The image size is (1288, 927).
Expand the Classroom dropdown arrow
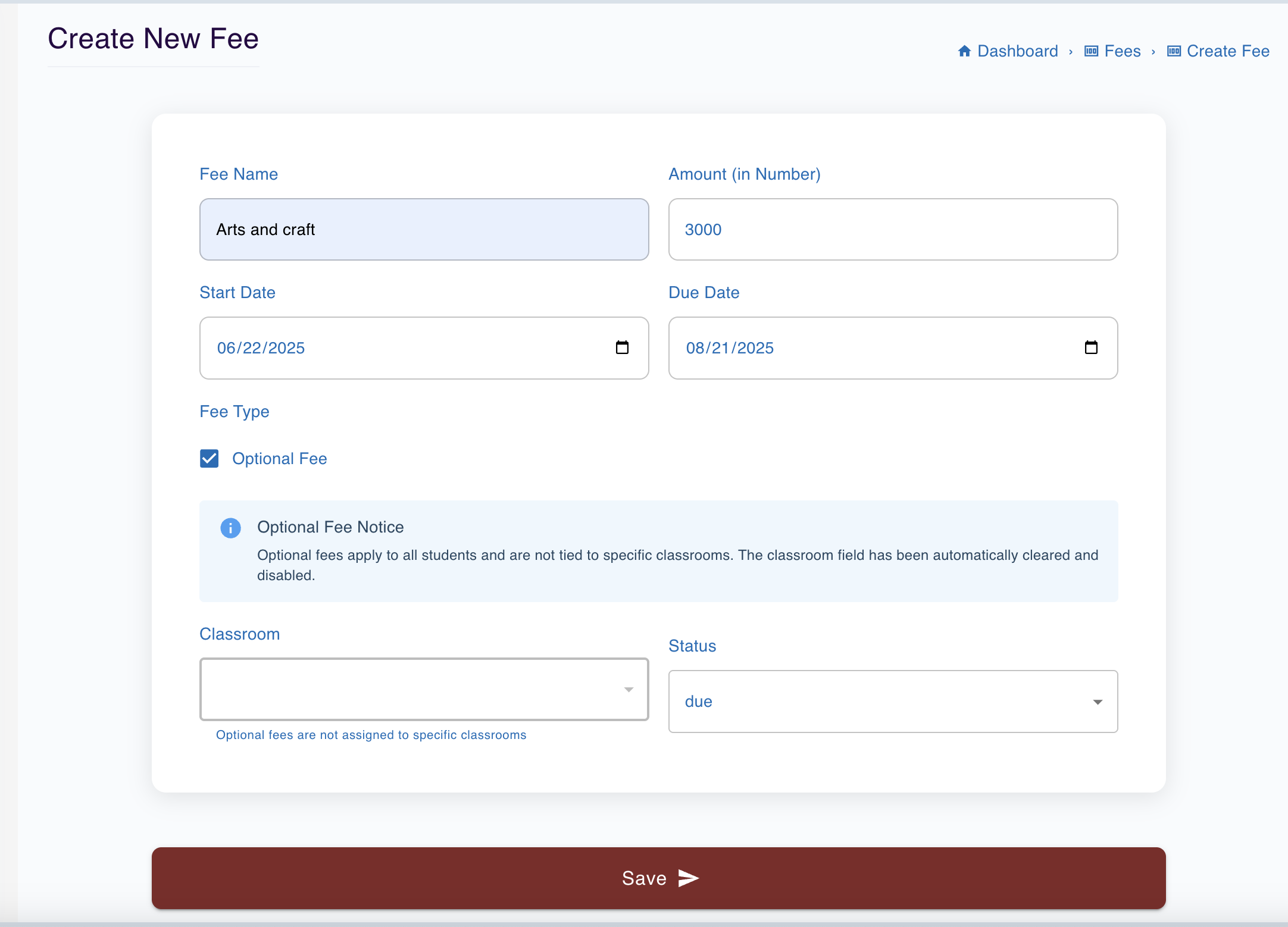[x=629, y=690]
